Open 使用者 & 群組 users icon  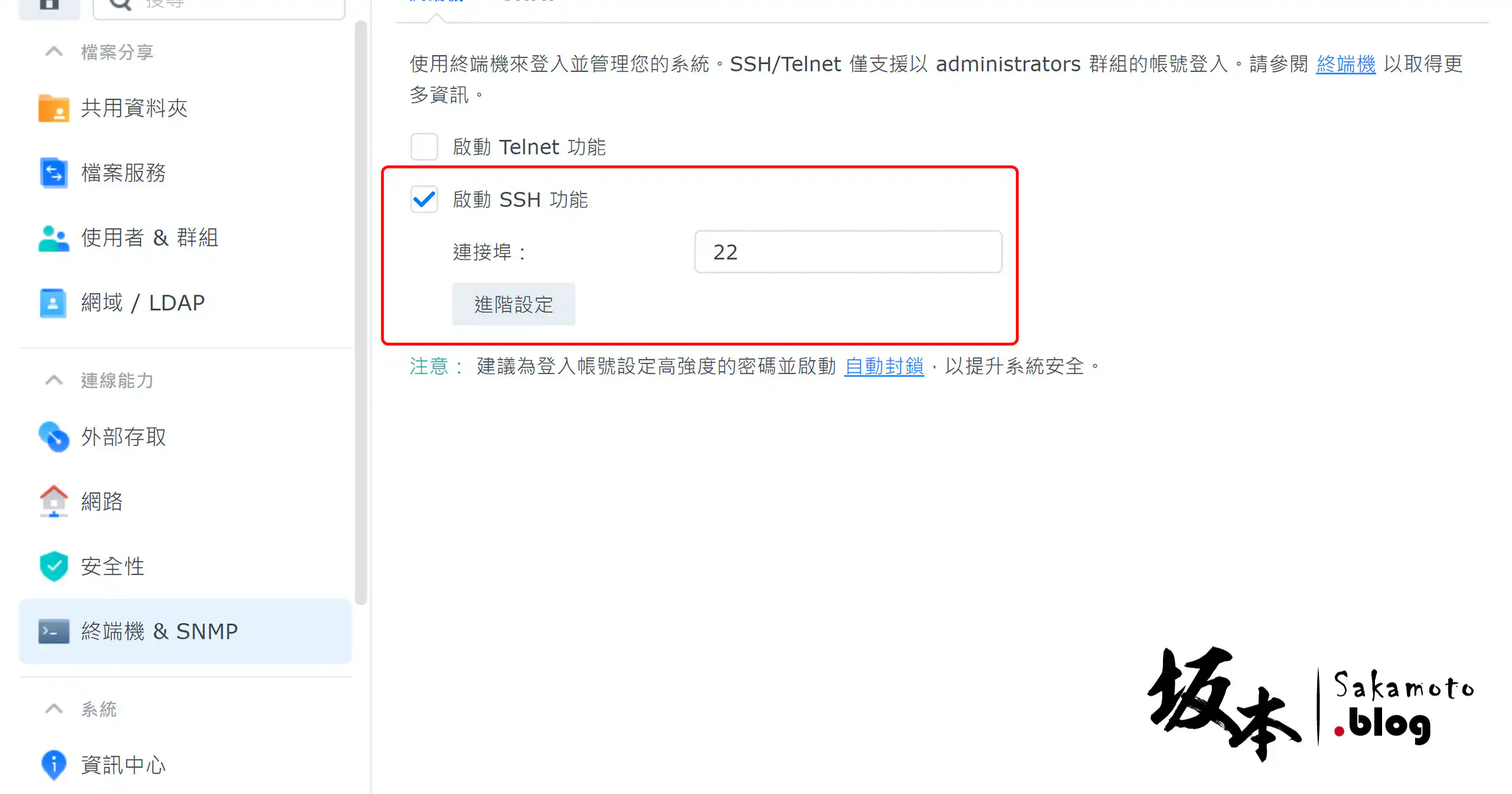[x=53, y=238]
